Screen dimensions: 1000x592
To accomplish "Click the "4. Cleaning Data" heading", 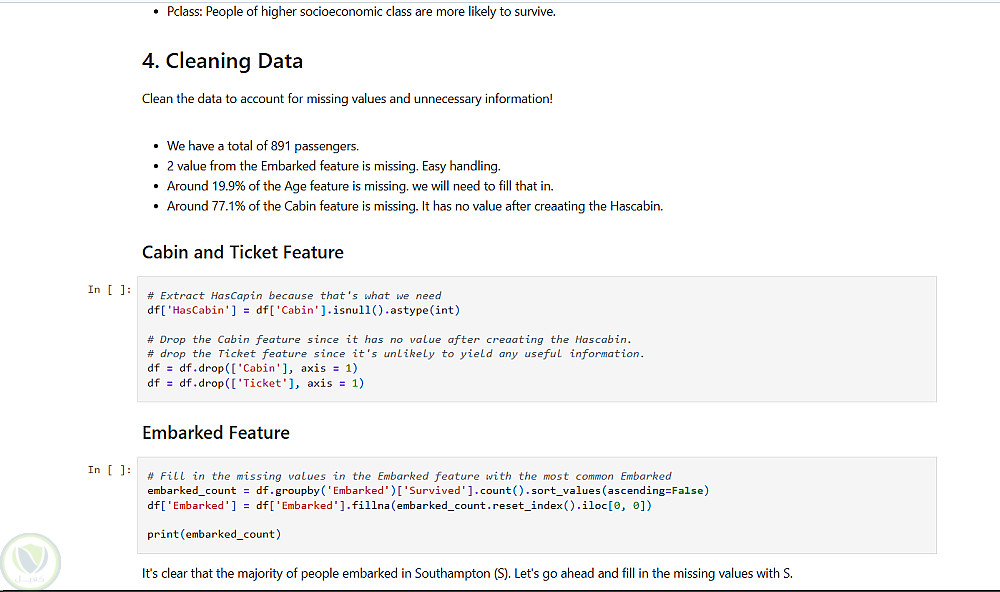I will point(222,61).
